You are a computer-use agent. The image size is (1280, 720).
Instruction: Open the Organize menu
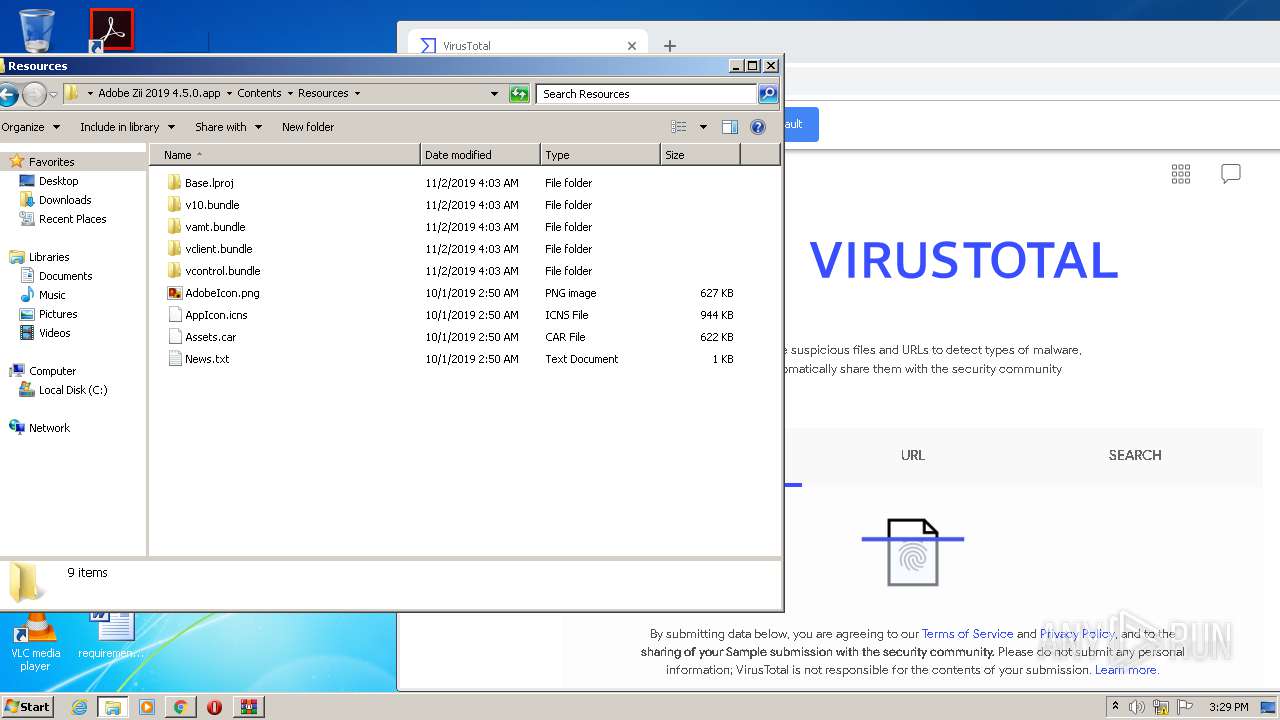(x=30, y=127)
